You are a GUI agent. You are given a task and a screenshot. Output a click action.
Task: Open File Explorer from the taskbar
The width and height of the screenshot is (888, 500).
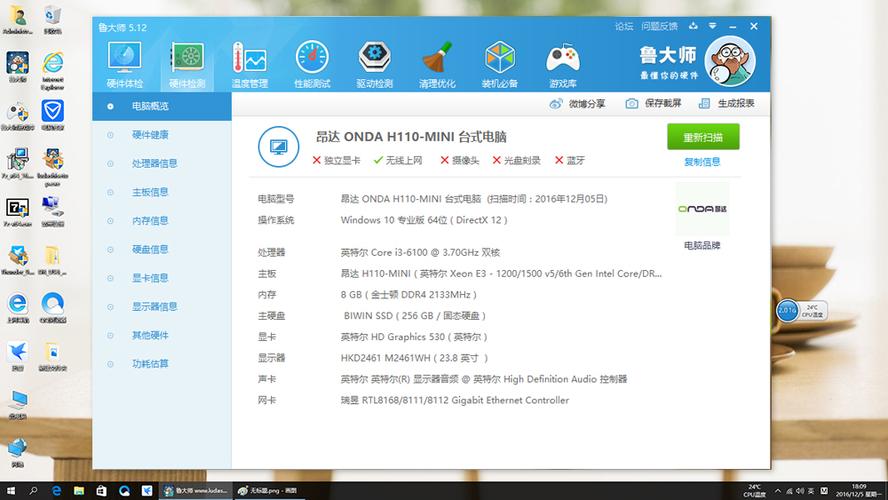click(x=79, y=491)
